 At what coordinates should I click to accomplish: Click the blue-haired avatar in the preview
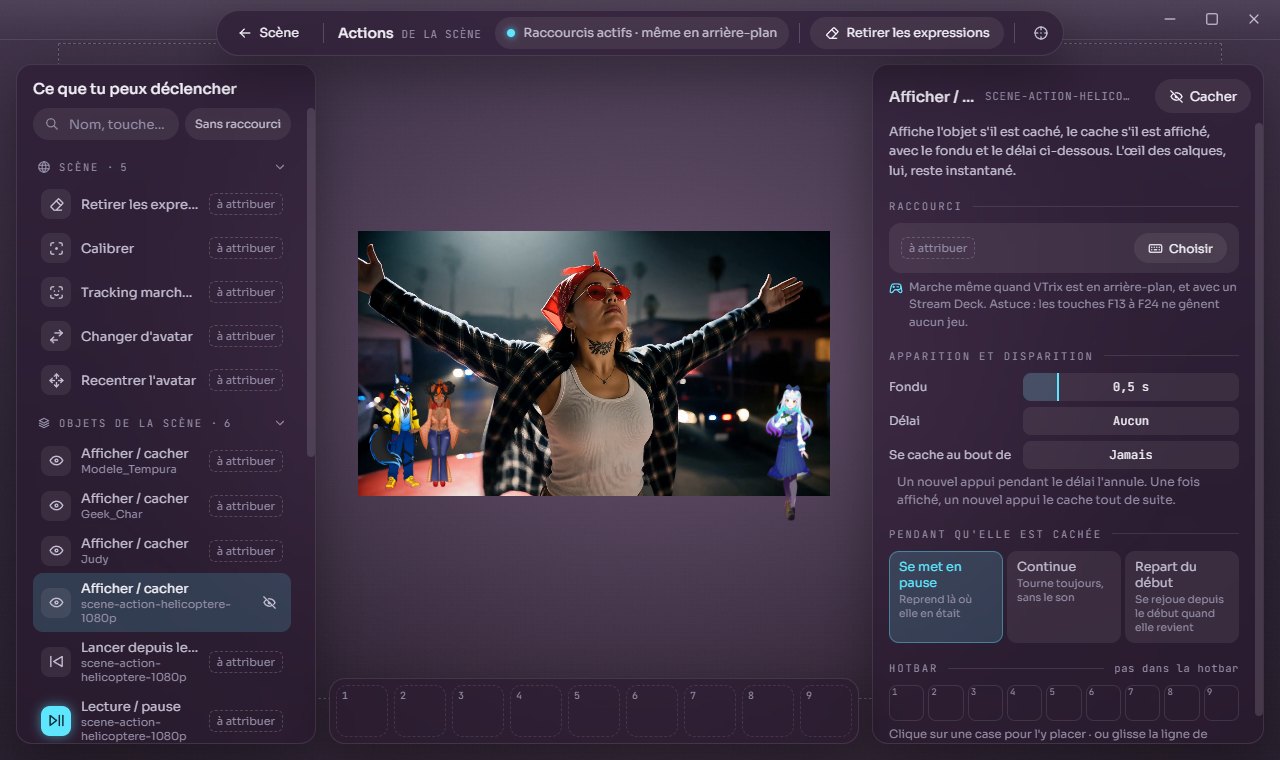click(789, 452)
